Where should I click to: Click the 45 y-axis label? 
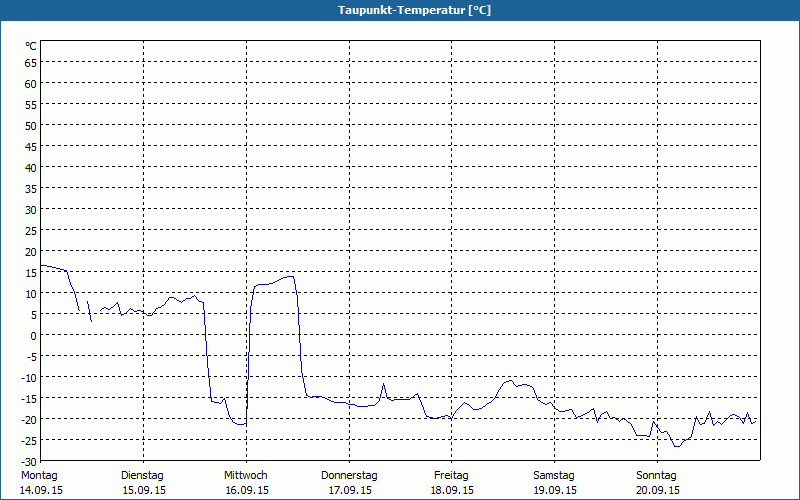(31, 147)
